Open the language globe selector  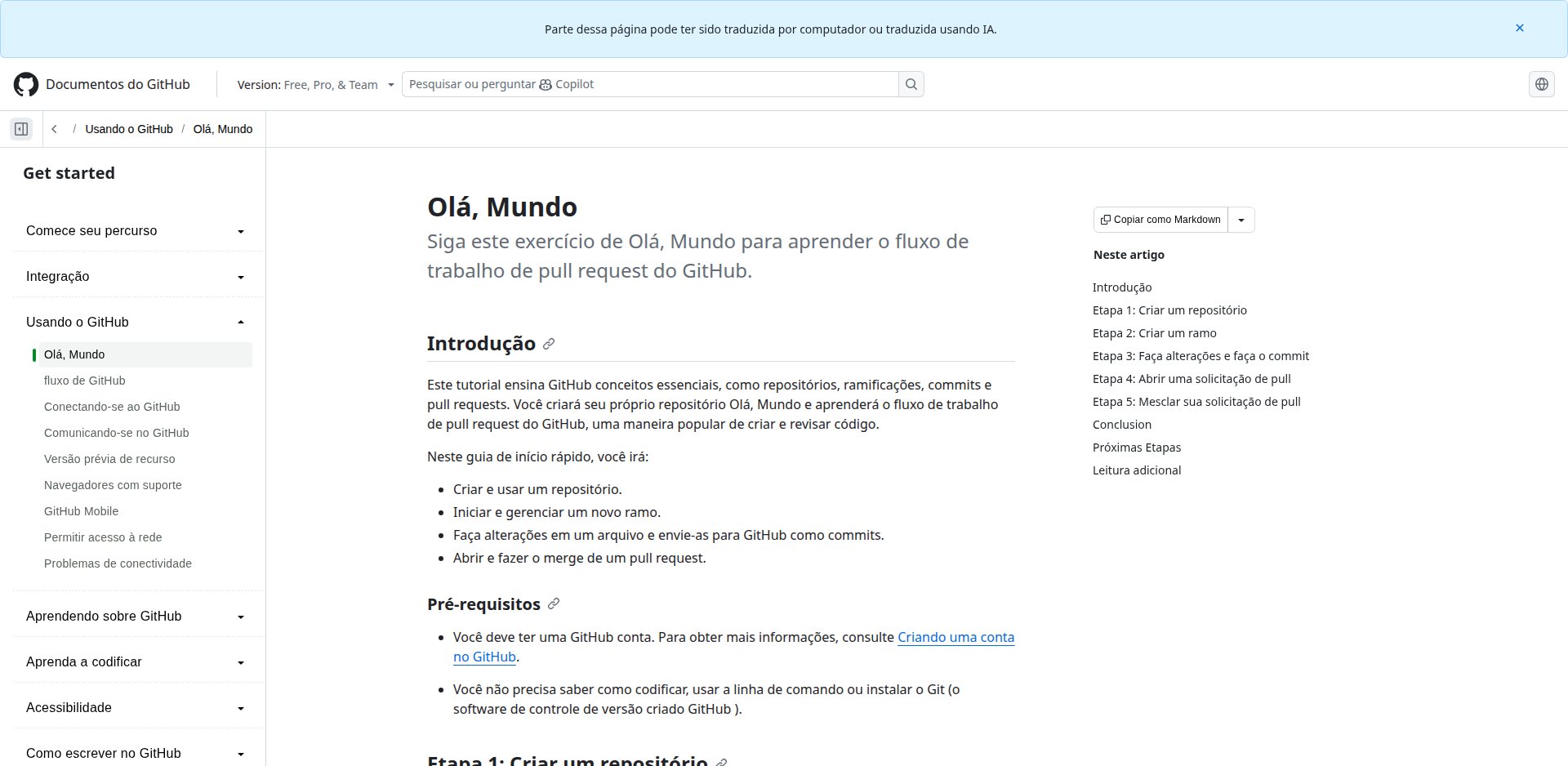[x=1542, y=84]
